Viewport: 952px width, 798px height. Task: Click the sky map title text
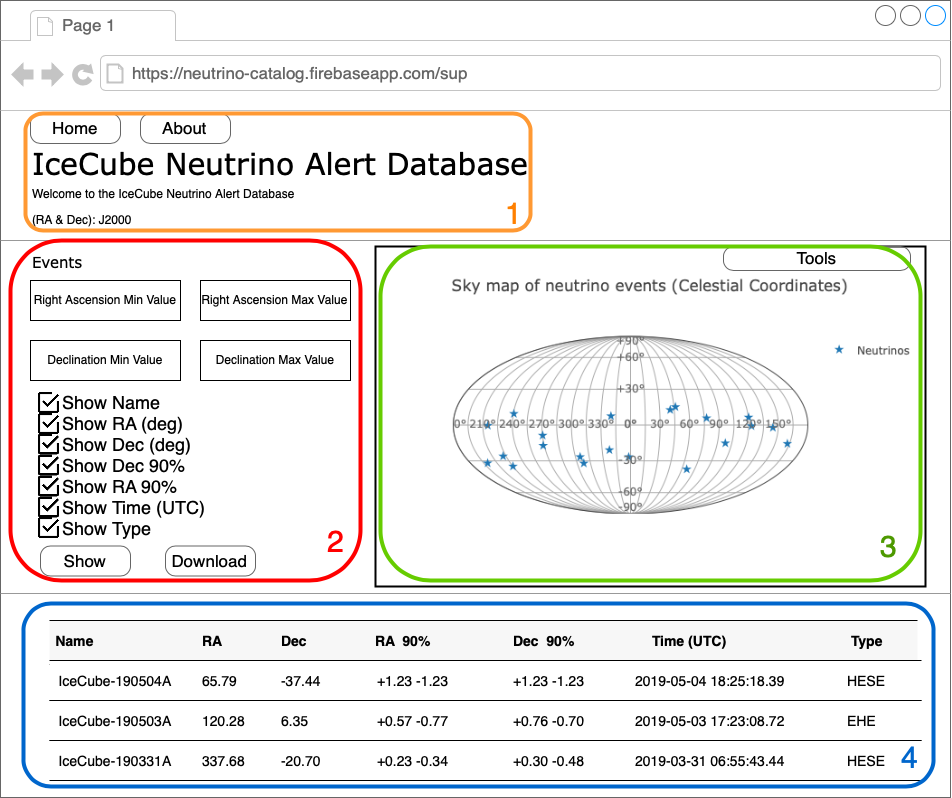click(649, 286)
